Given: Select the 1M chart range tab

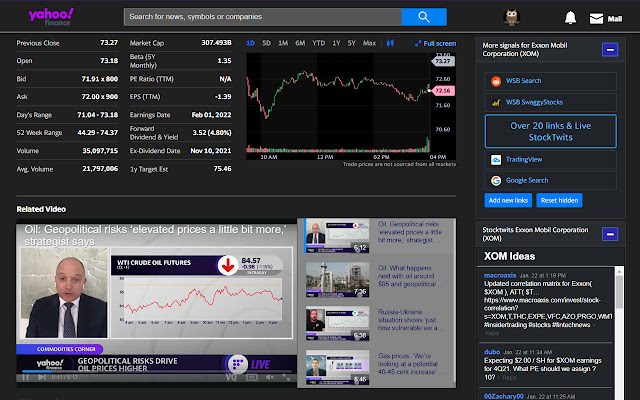Looking at the screenshot, I should coord(283,43).
